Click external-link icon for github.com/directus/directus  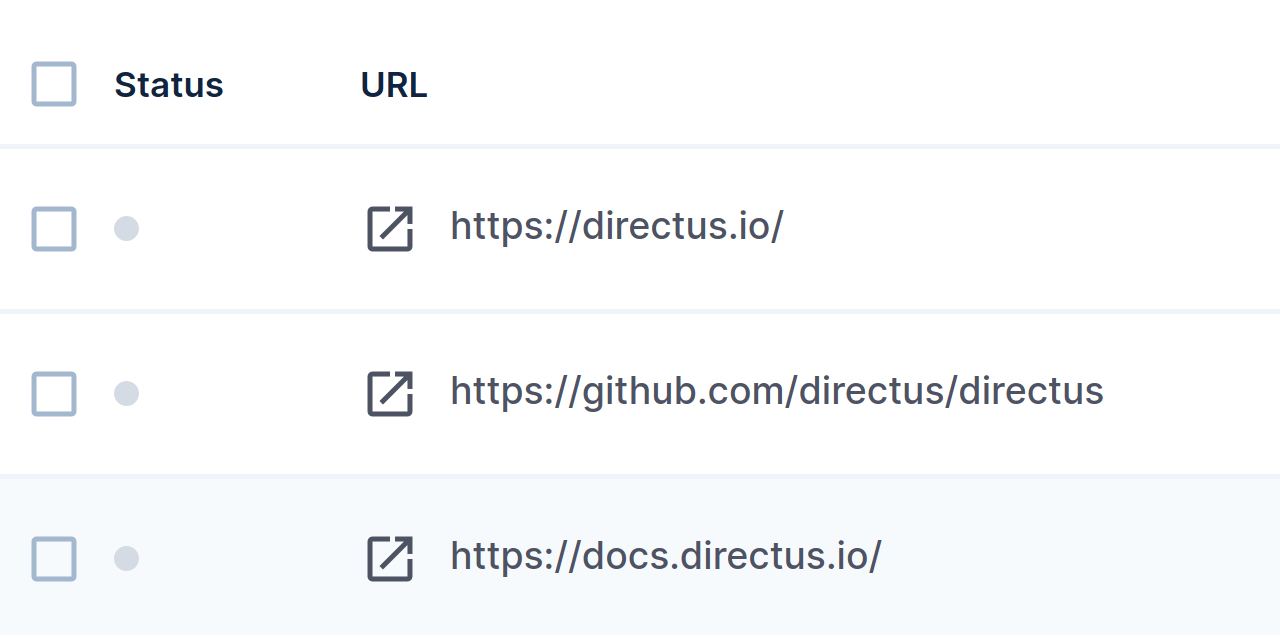click(x=390, y=393)
